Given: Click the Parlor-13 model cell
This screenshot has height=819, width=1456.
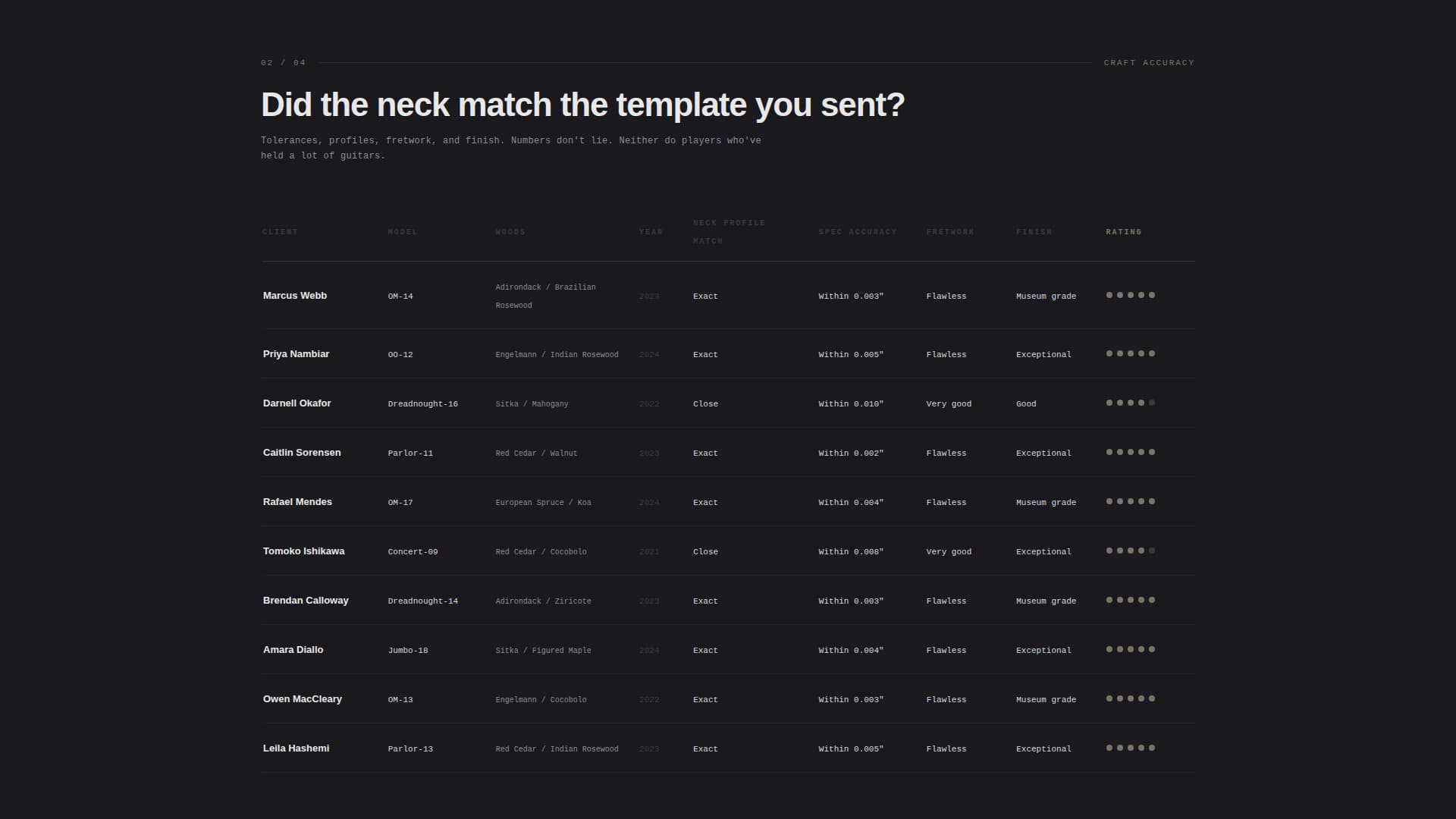Looking at the screenshot, I should 410,749.
